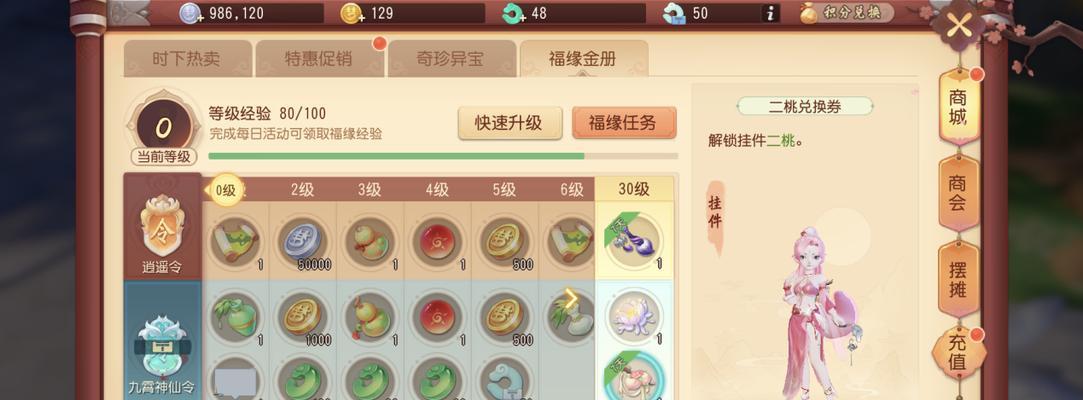Switch to the 时下热卖 tab
Viewport: 1083px width, 400px height.
186,59
